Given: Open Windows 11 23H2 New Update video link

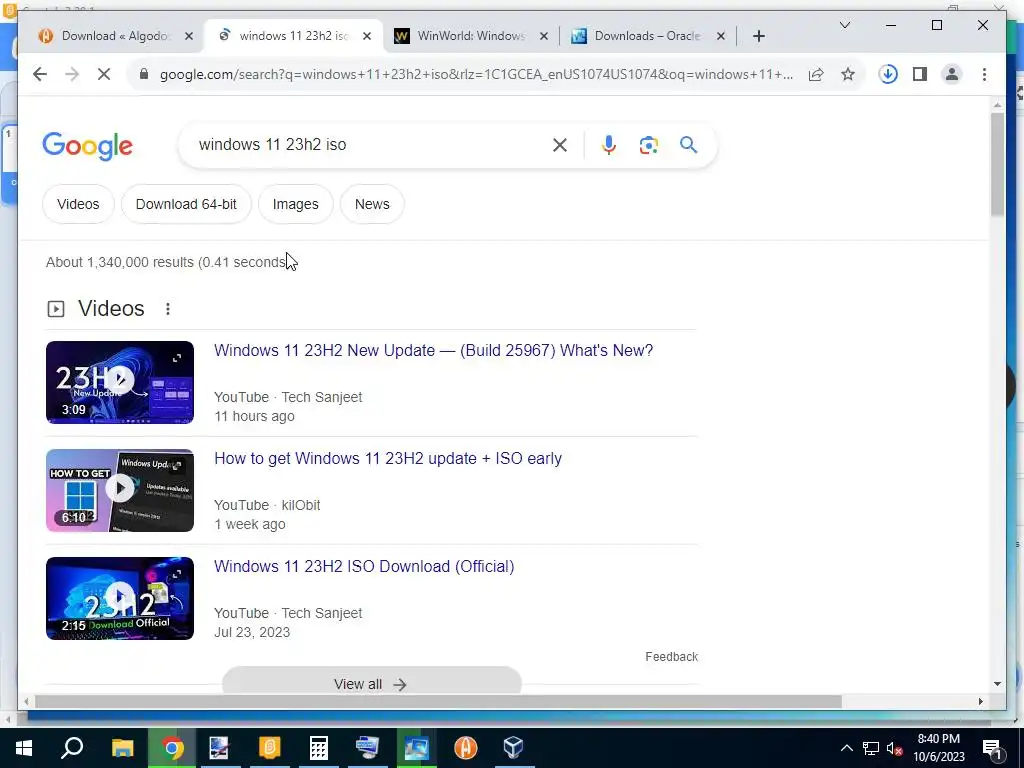Looking at the screenshot, I should (434, 351).
